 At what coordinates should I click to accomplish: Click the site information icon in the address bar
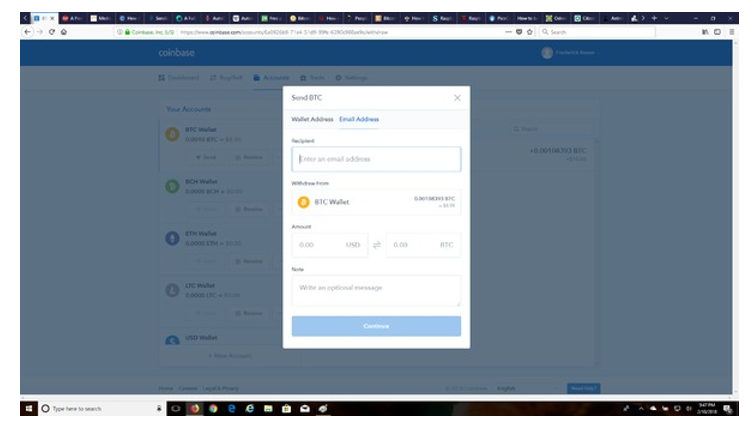[119, 32]
